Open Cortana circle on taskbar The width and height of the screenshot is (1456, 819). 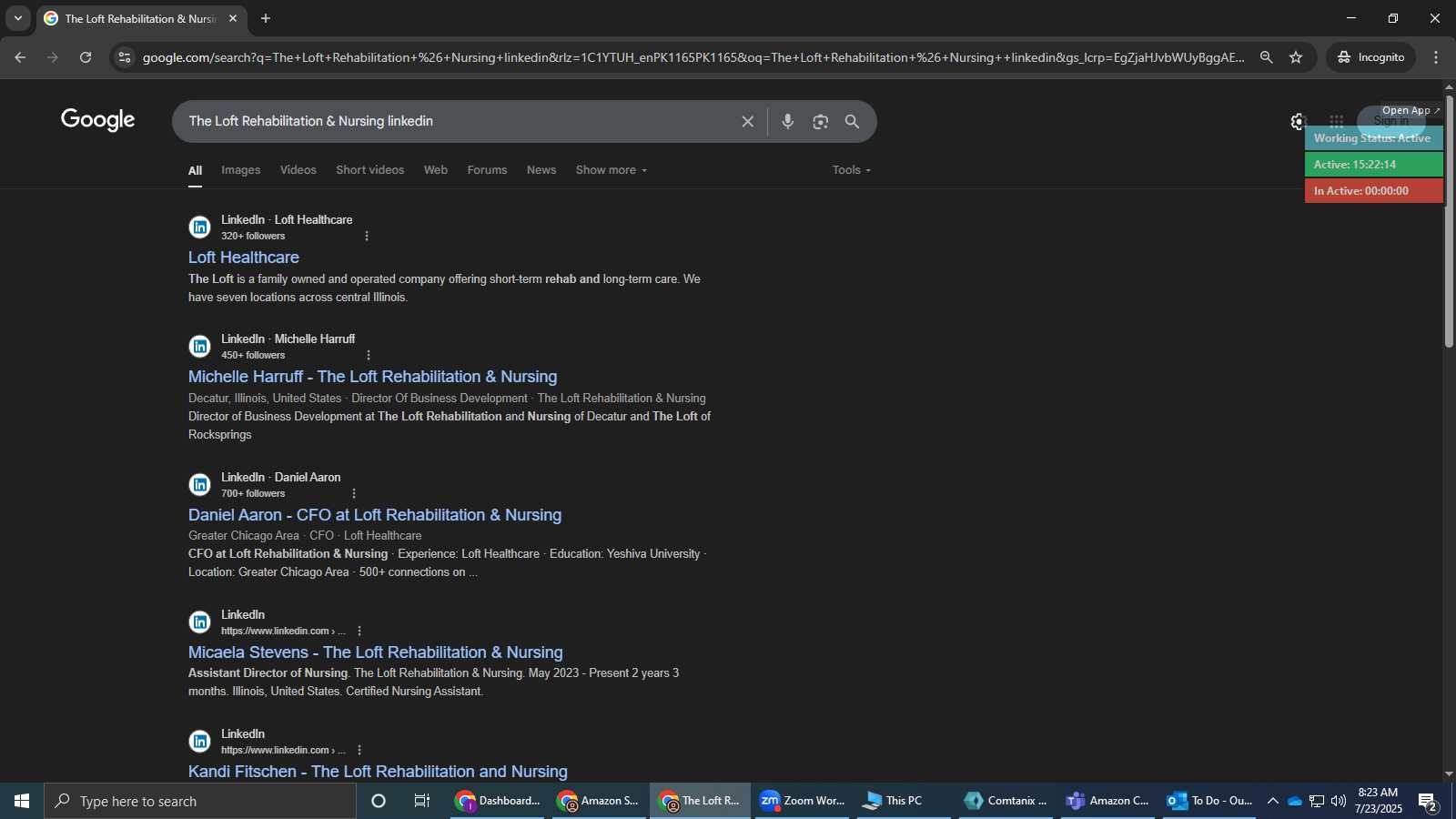pos(379,801)
